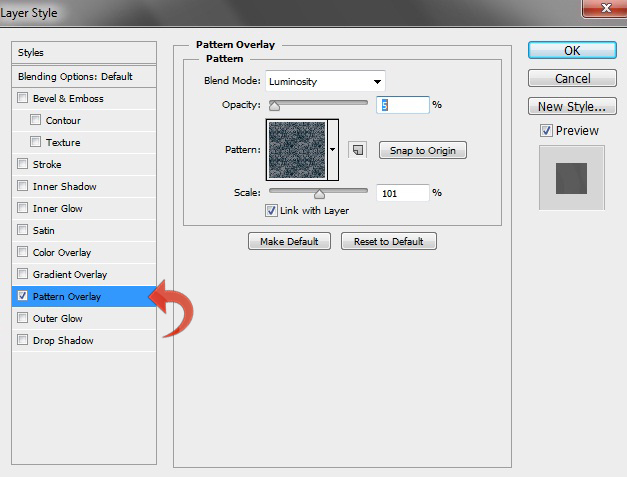This screenshot has height=477, width=627.
Task: Uncheck Link with Layer
Action: (271, 211)
